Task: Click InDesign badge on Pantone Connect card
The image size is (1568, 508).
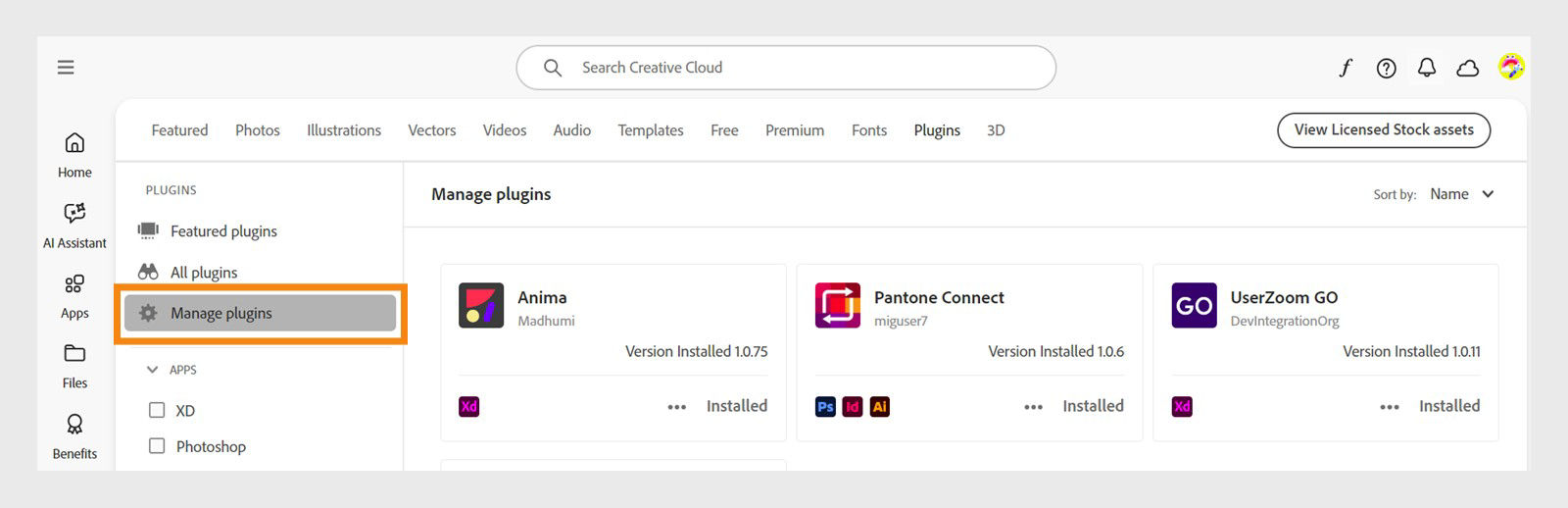Action: [x=853, y=406]
